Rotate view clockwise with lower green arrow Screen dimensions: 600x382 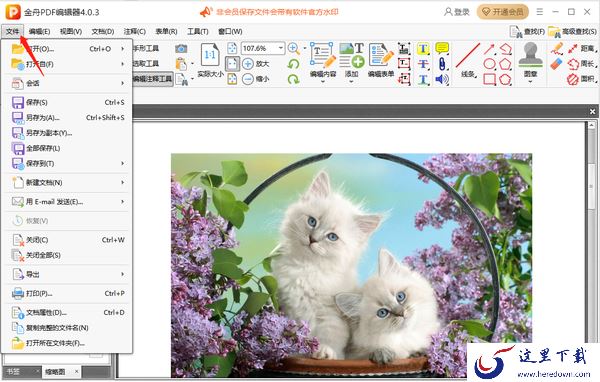(x=293, y=79)
